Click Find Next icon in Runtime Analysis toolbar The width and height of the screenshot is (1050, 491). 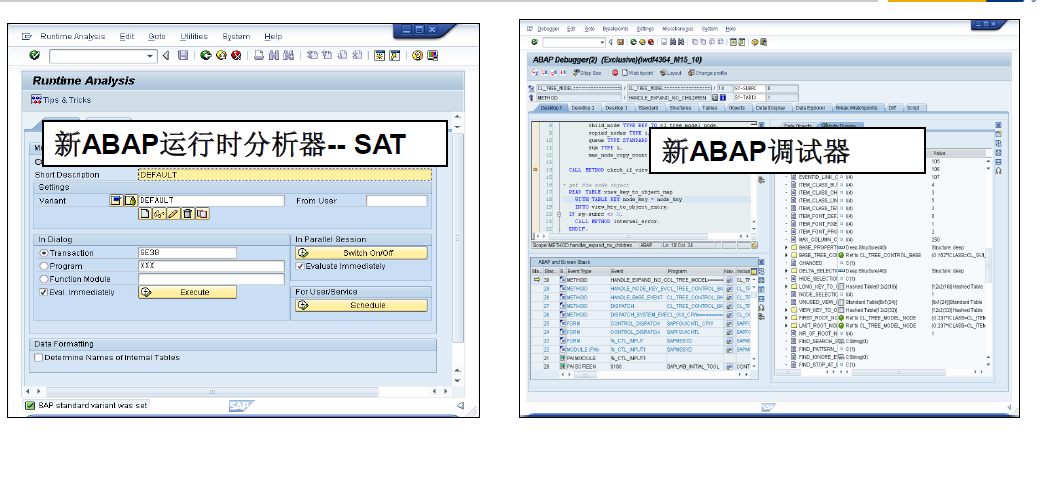tap(289, 56)
